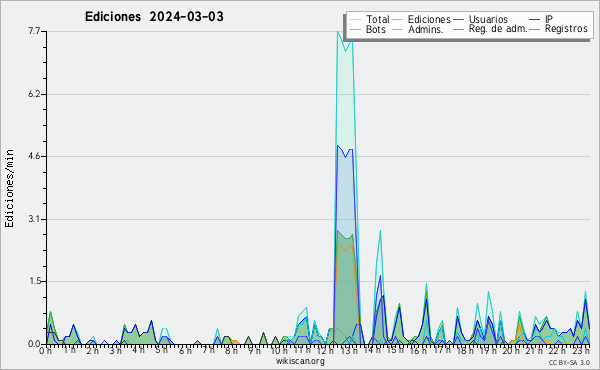
Task: Click the '6 h' x-axis label
Action: pyautogui.click(x=186, y=351)
